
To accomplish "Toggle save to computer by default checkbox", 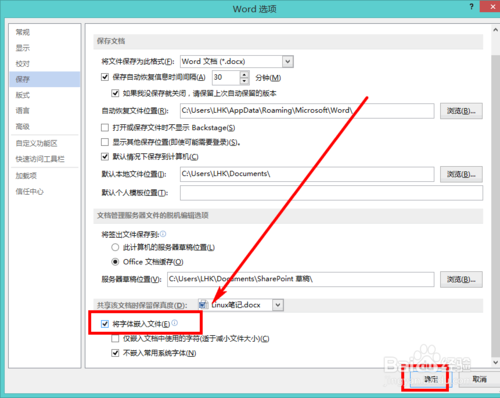I will click(105, 157).
